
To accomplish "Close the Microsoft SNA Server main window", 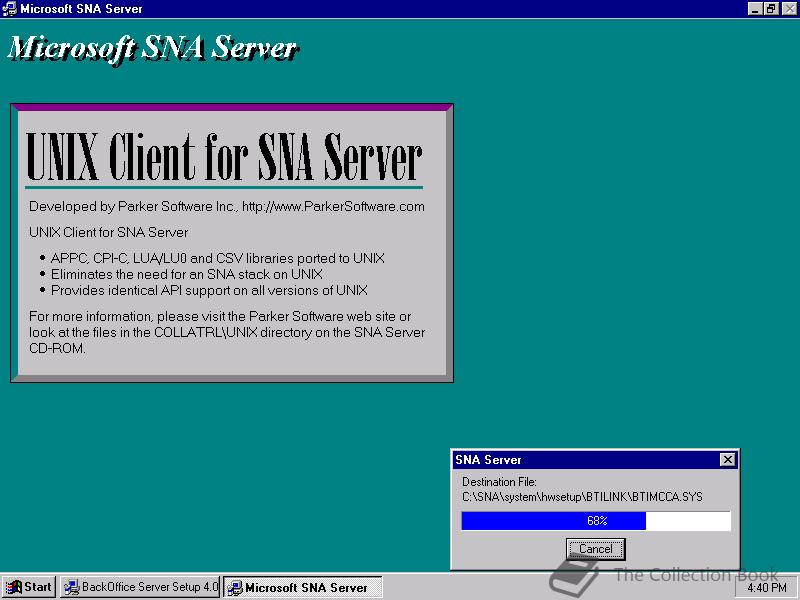I will [x=789, y=9].
